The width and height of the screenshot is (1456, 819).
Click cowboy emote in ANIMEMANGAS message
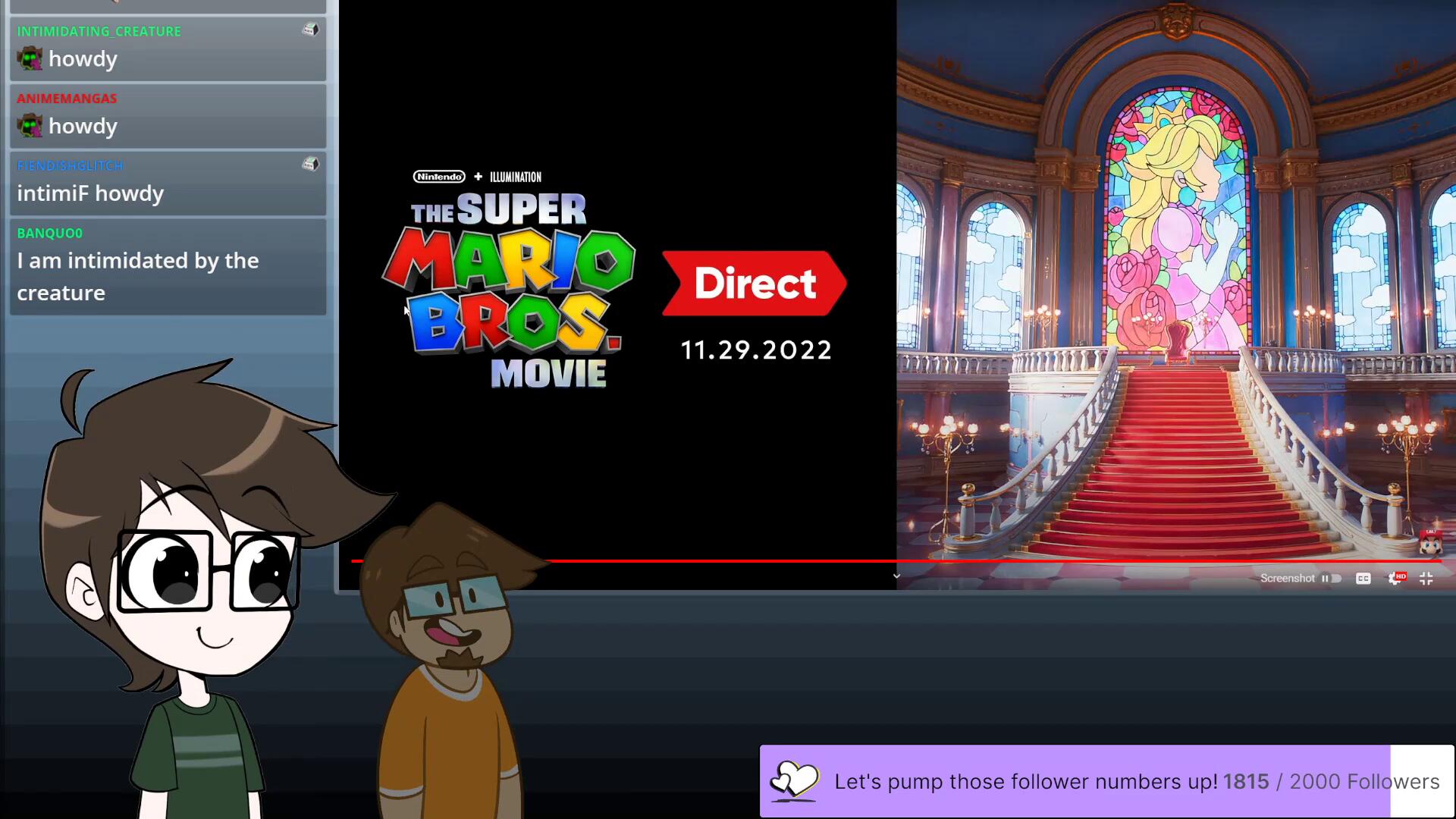pyautogui.click(x=30, y=126)
